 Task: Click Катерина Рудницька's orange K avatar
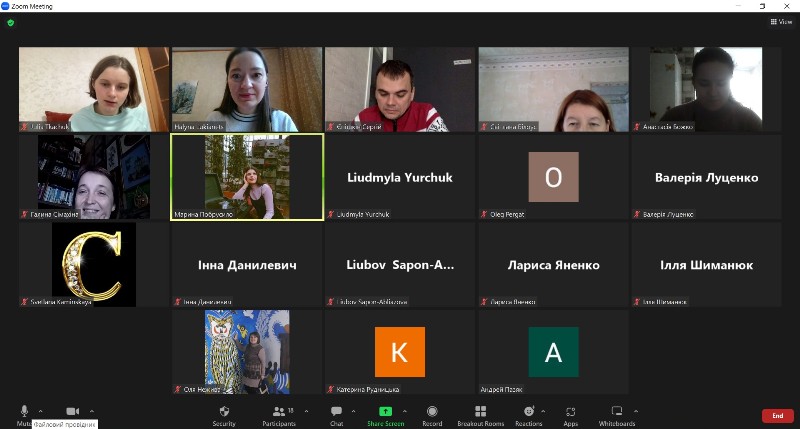pos(400,352)
